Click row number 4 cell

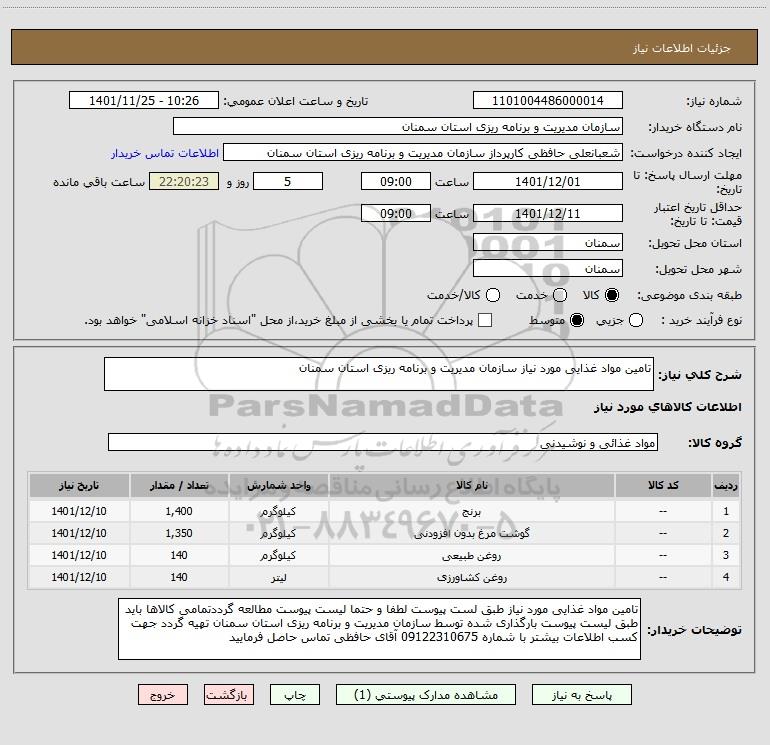726,578
